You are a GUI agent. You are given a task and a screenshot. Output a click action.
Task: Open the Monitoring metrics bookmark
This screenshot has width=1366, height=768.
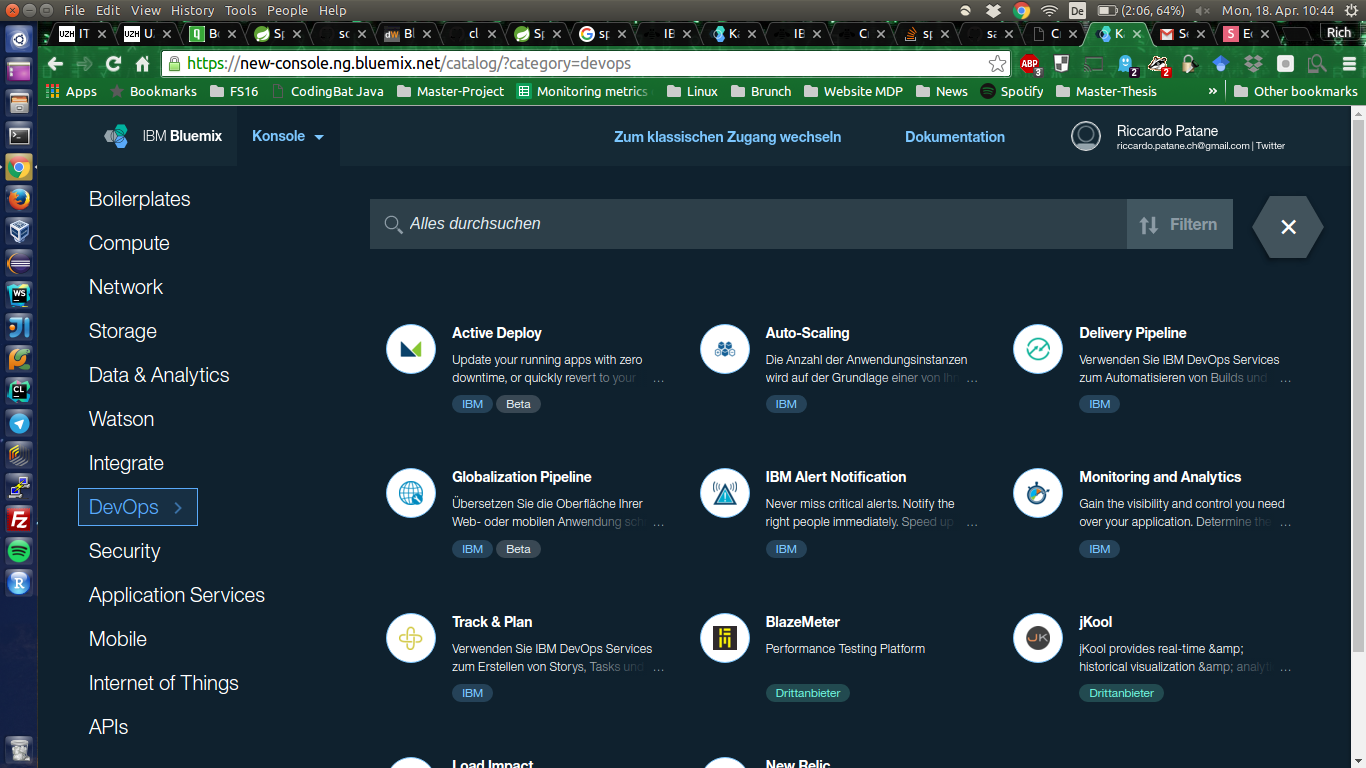(x=583, y=91)
